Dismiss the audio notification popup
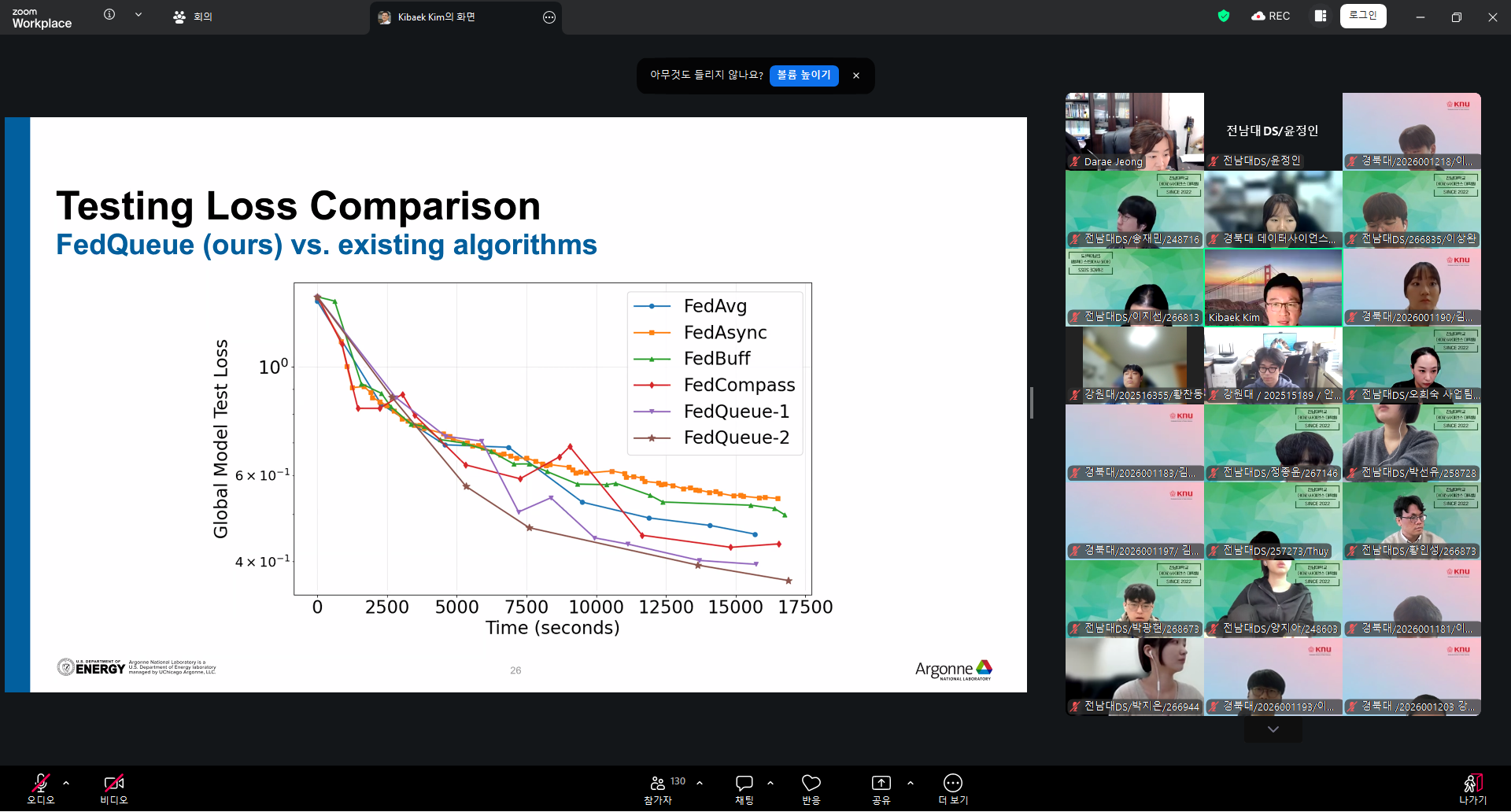 coord(856,76)
